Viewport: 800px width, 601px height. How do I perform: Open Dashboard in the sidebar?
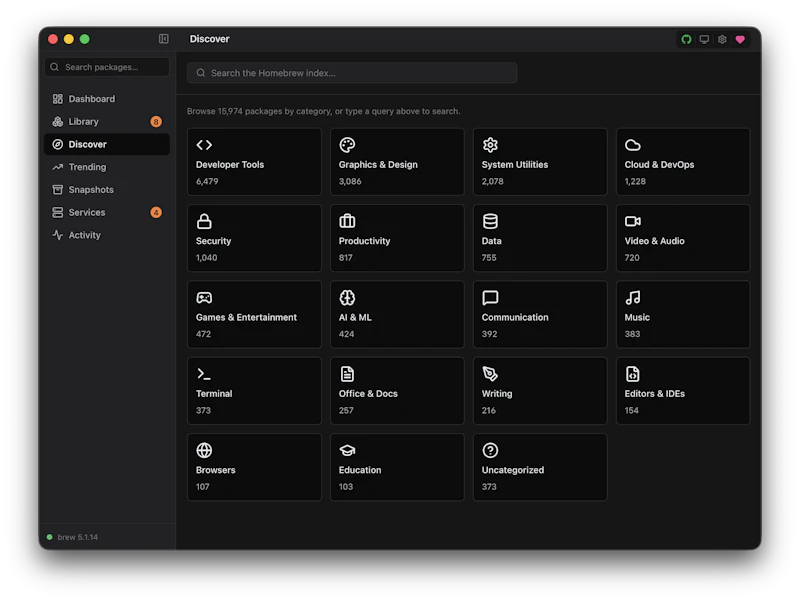tap(107, 99)
